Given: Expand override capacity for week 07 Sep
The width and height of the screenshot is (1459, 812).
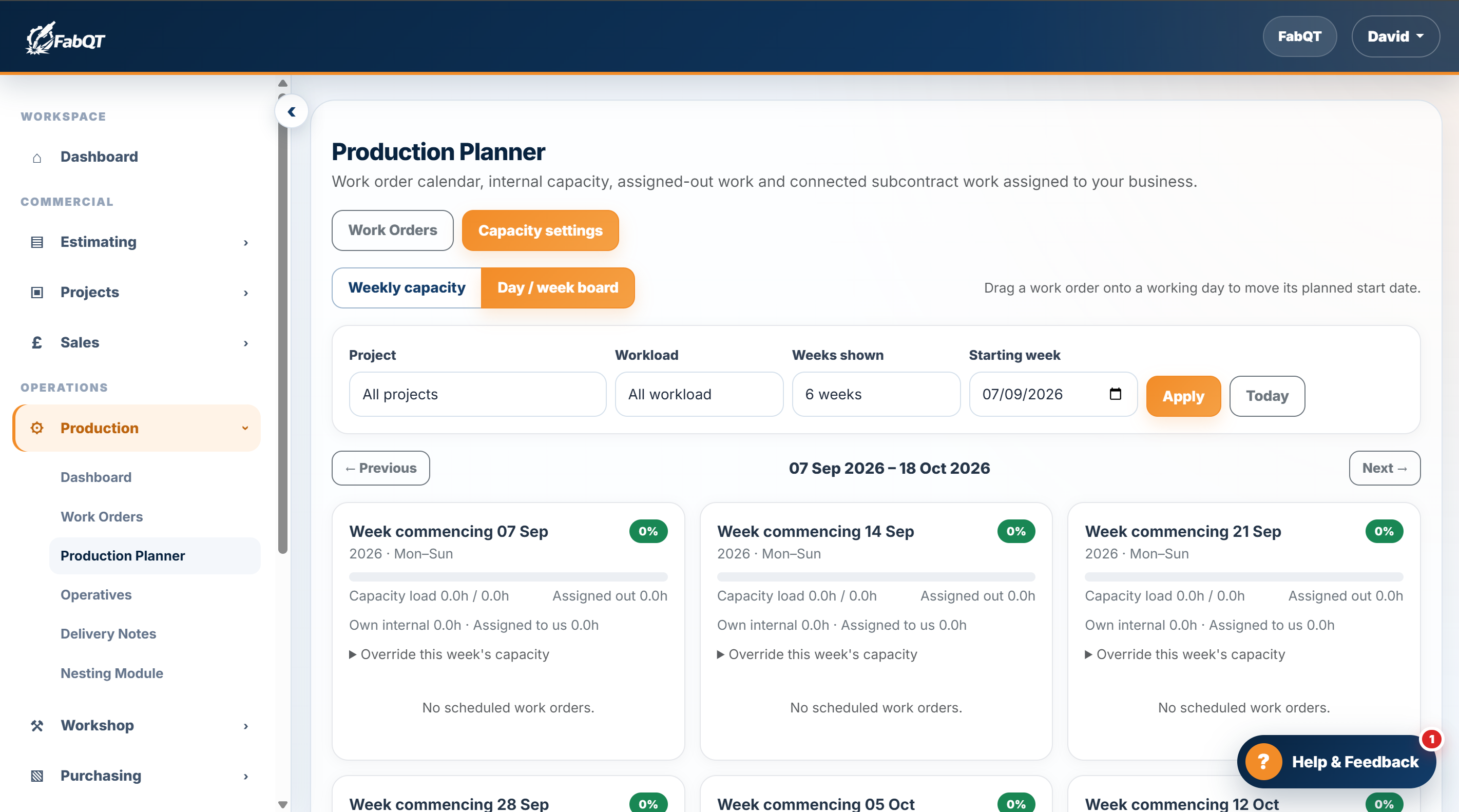Looking at the screenshot, I should coord(449,654).
